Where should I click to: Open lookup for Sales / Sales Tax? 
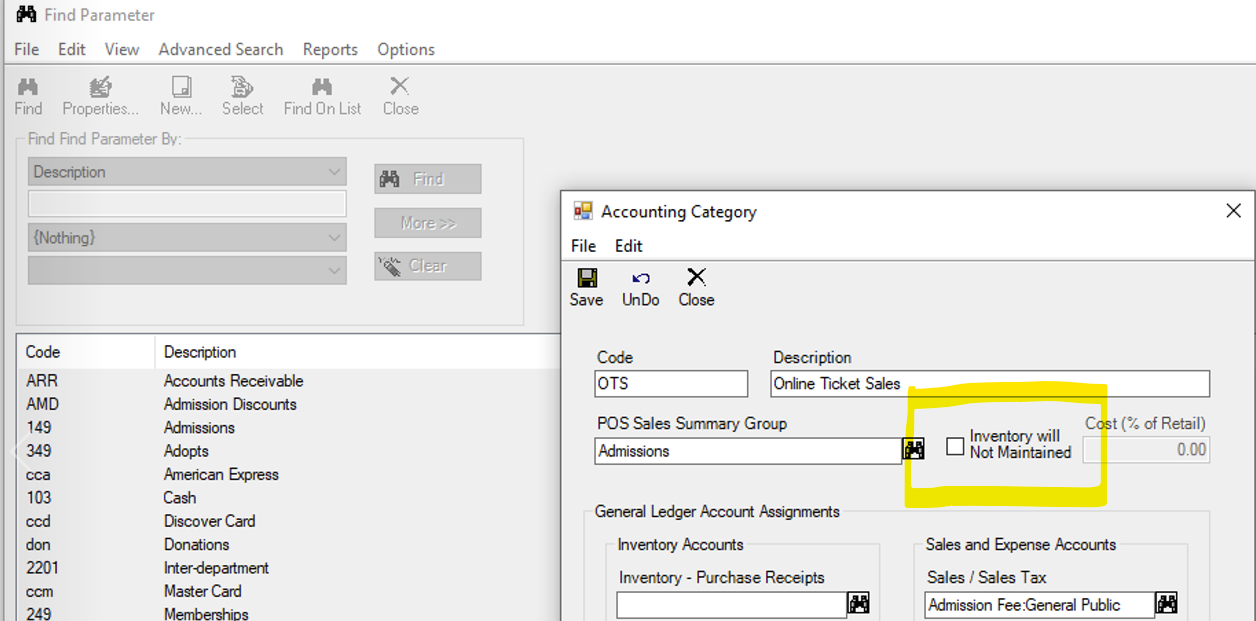1166,603
